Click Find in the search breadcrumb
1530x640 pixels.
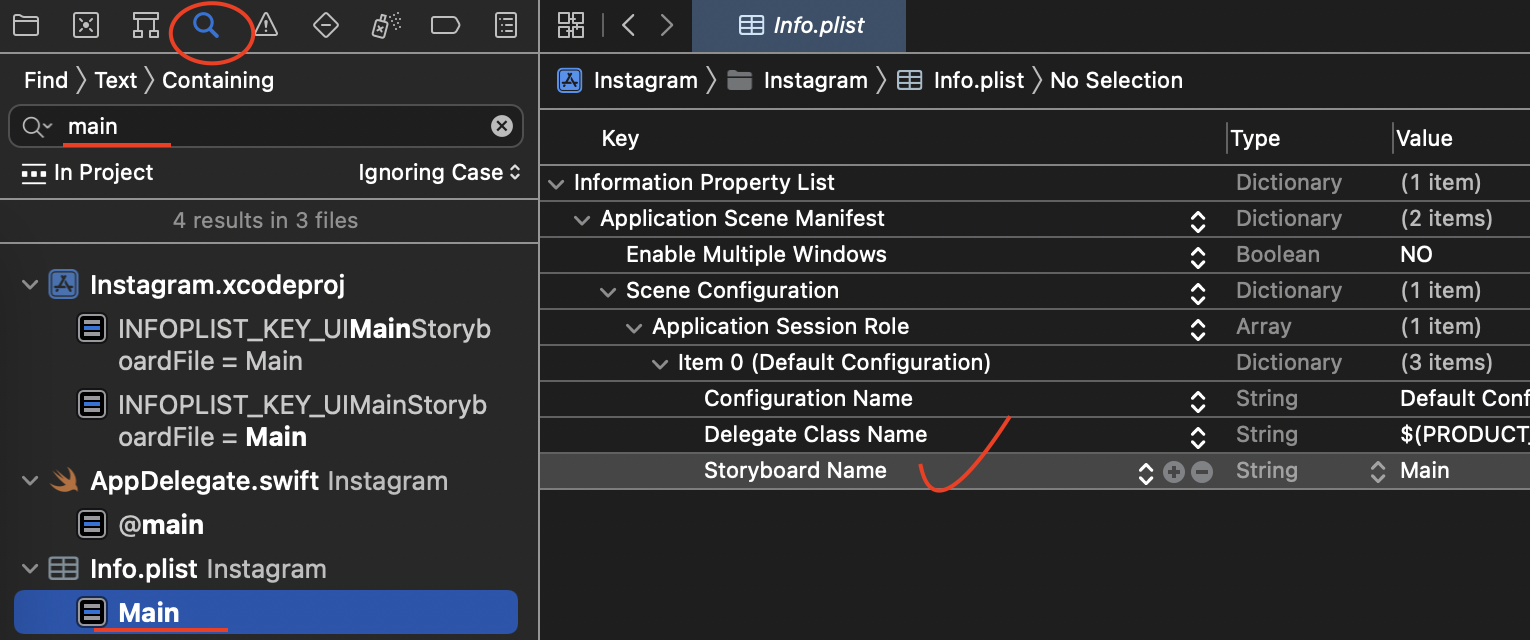point(46,80)
